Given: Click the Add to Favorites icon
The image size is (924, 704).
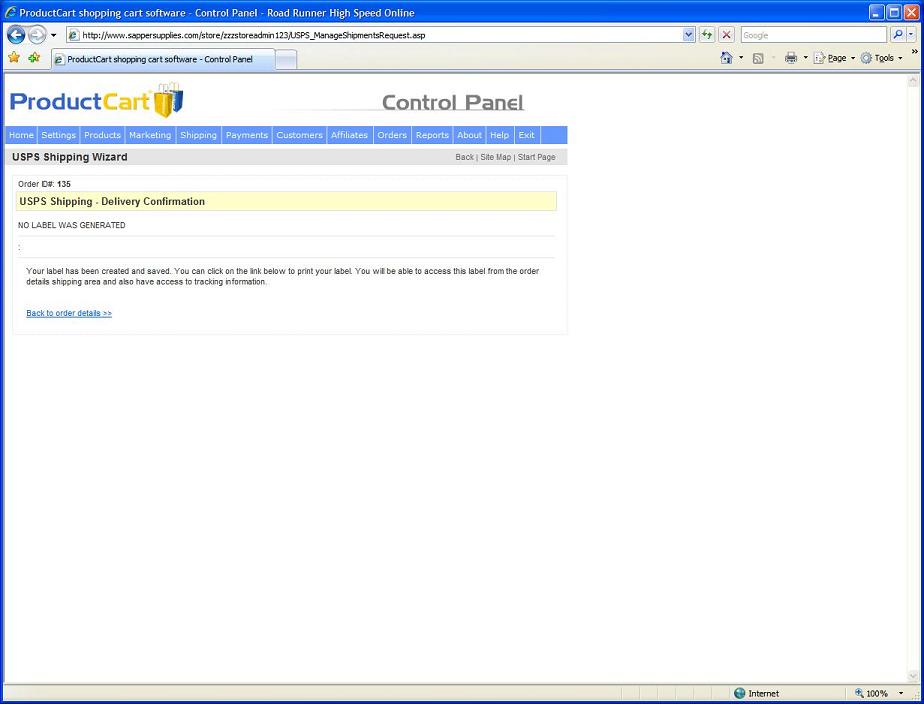Looking at the screenshot, I should point(34,58).
